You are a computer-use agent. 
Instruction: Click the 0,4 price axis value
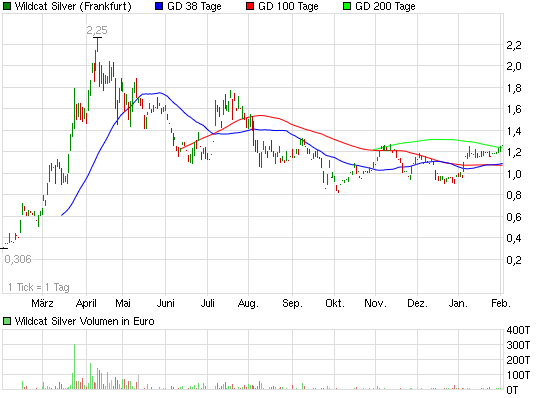tap(514, 238)
